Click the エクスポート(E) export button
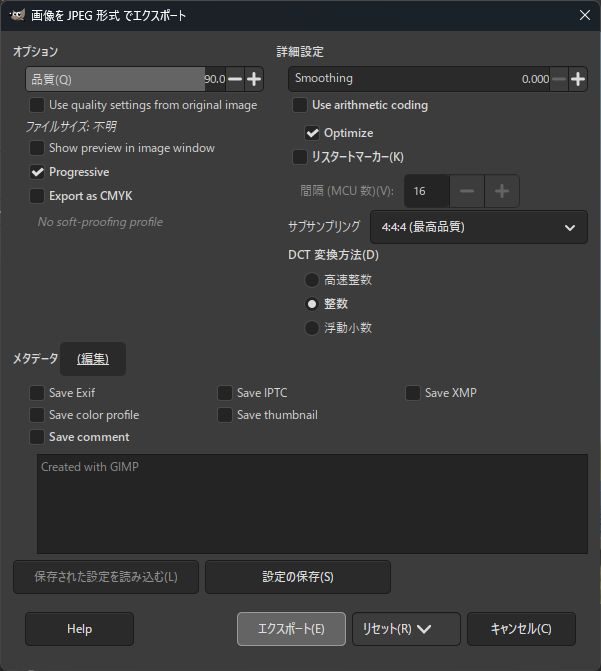The image size is (601, 671). click(291, 629)
